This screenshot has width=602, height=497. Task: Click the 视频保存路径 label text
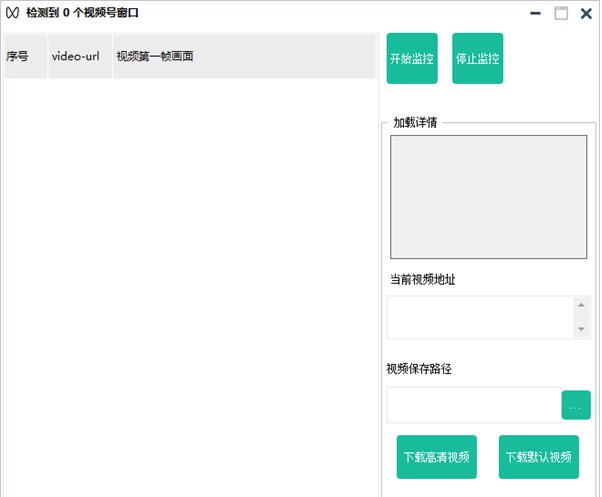pyautogui.click(x=419, y=369)
